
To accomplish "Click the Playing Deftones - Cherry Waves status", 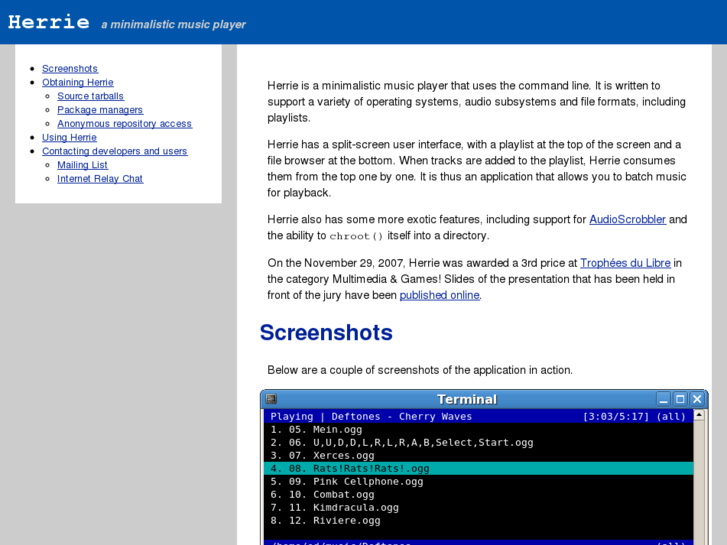I will coord(371,417).
